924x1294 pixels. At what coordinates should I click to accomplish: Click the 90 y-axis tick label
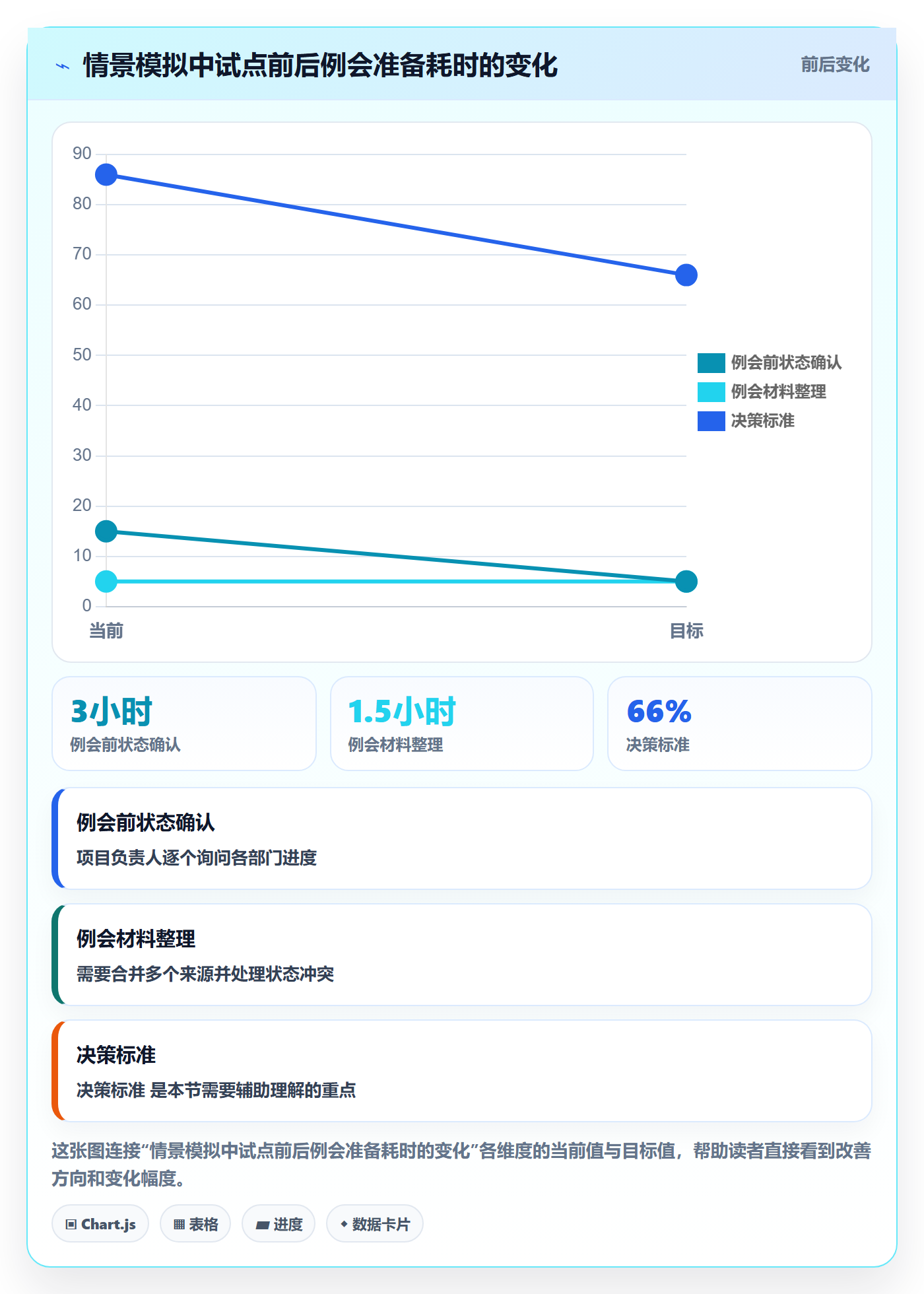tap(82, 153)
